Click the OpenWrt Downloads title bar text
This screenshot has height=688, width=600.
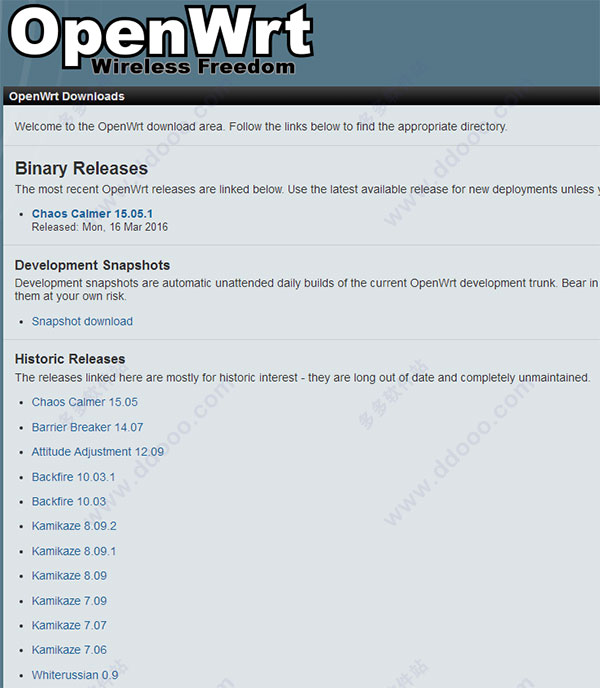(x=67, y=96)
